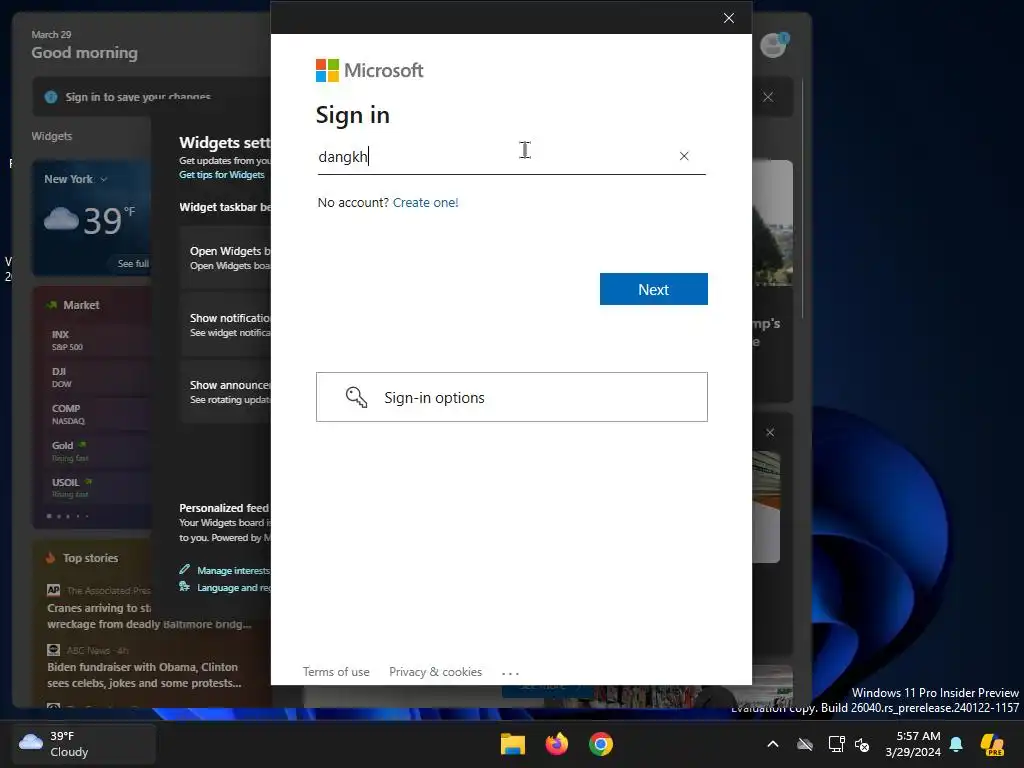Click the Open Widgets board setting card
Screen dimensions: 1024x768
point(226,258)
